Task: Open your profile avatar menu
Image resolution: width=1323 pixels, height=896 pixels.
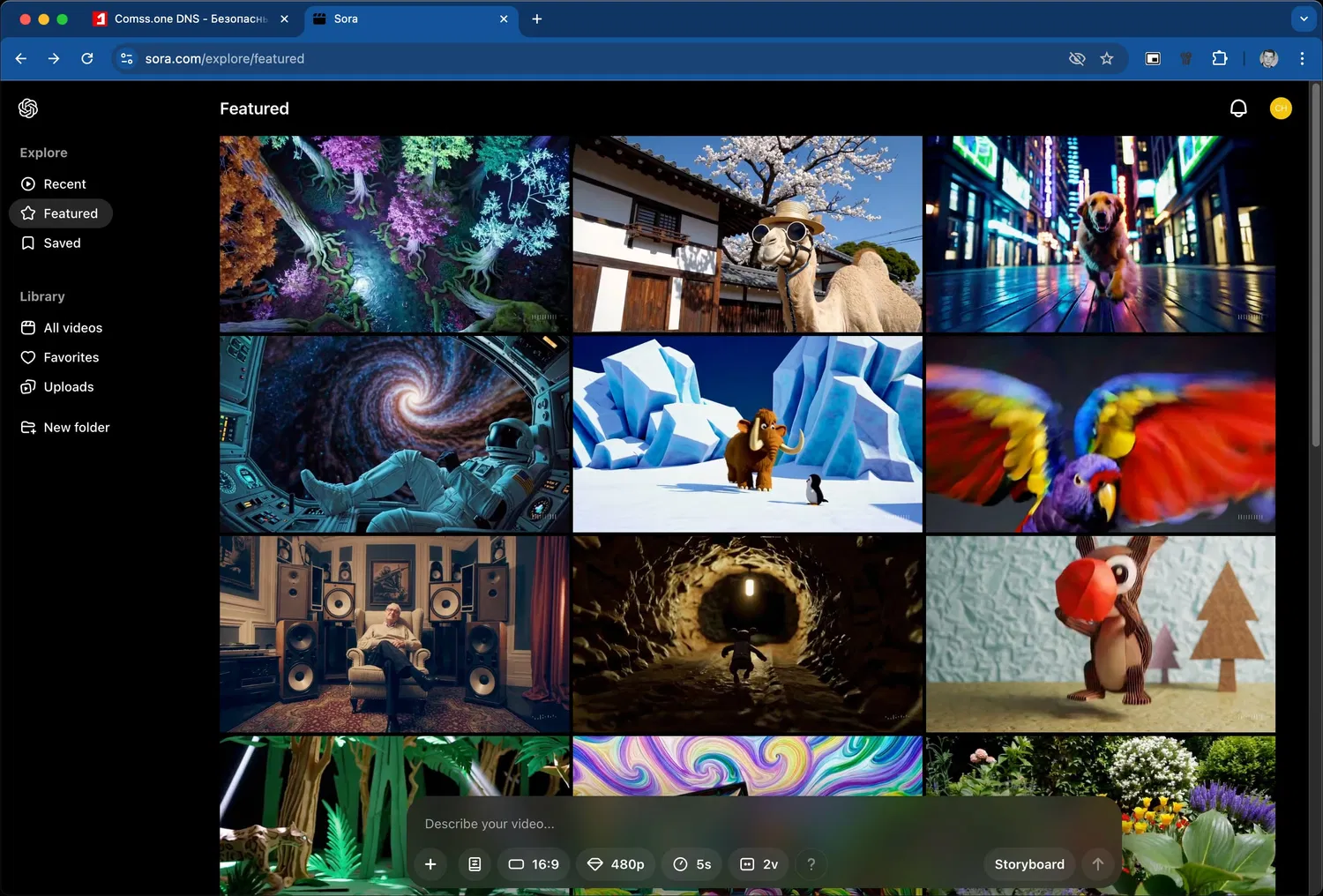Action: pyautogui.click(x=1280, y=108)
